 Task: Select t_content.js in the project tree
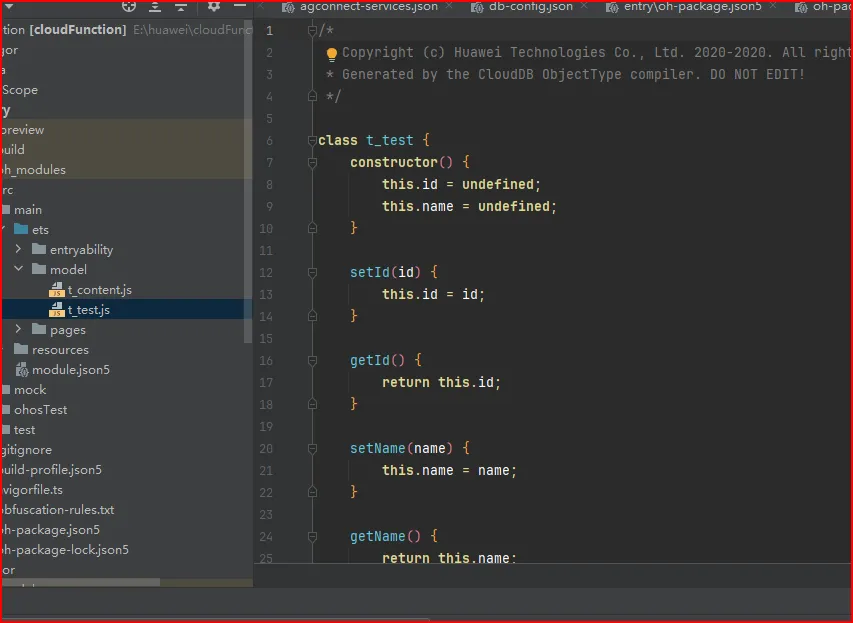(100, 290)
